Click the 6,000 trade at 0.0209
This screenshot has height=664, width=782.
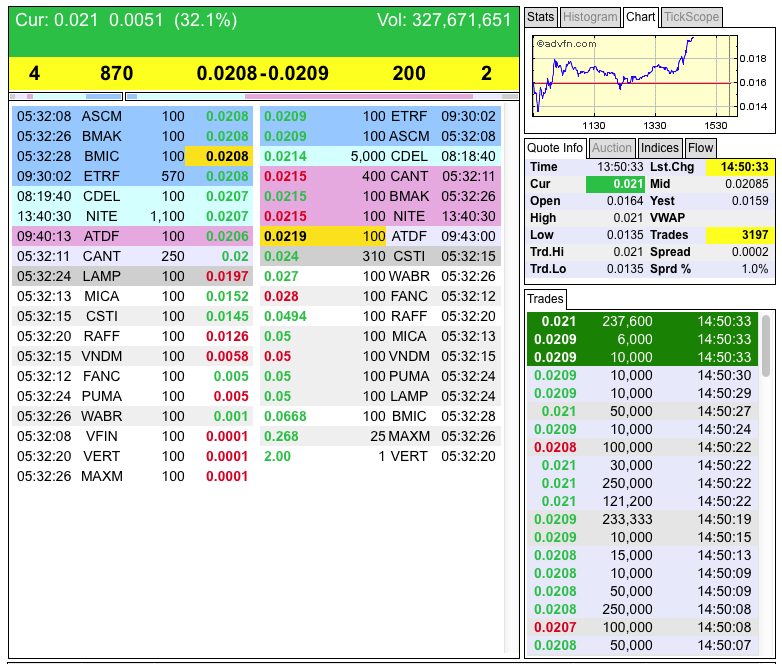click(x=642, y=339)
